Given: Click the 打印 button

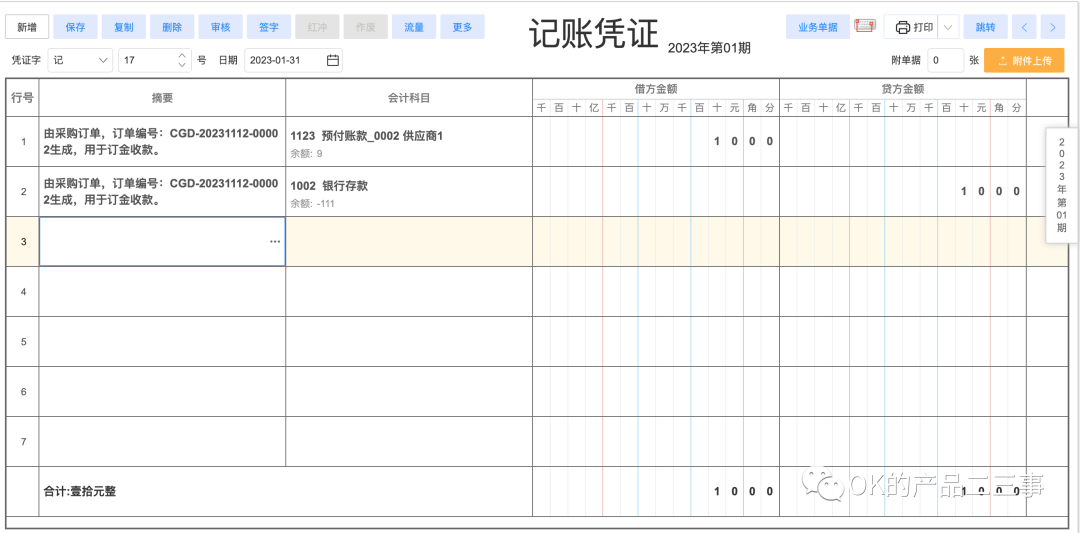Looking at the screenshot, I should pos(911,28).
